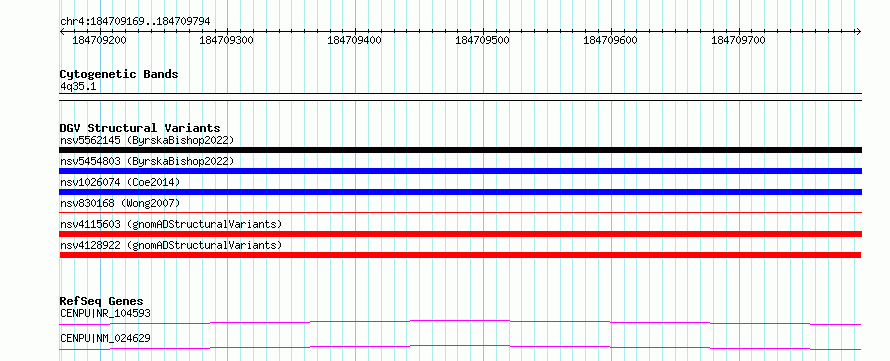Click the magenta CENPU|NM_024629 transcript line
The width and height of the screenshot is (890, 361).
click(460, 347)
